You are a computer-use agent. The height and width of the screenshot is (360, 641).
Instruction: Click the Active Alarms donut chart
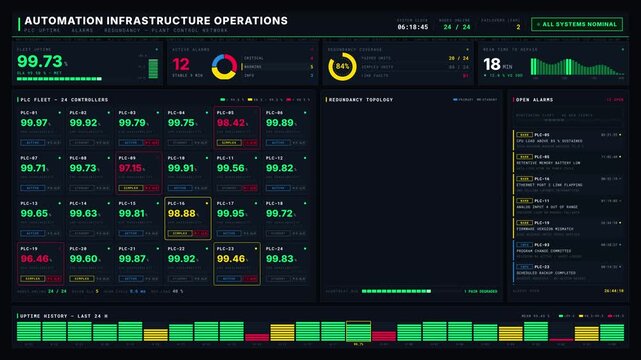click(x=224, y=66)
